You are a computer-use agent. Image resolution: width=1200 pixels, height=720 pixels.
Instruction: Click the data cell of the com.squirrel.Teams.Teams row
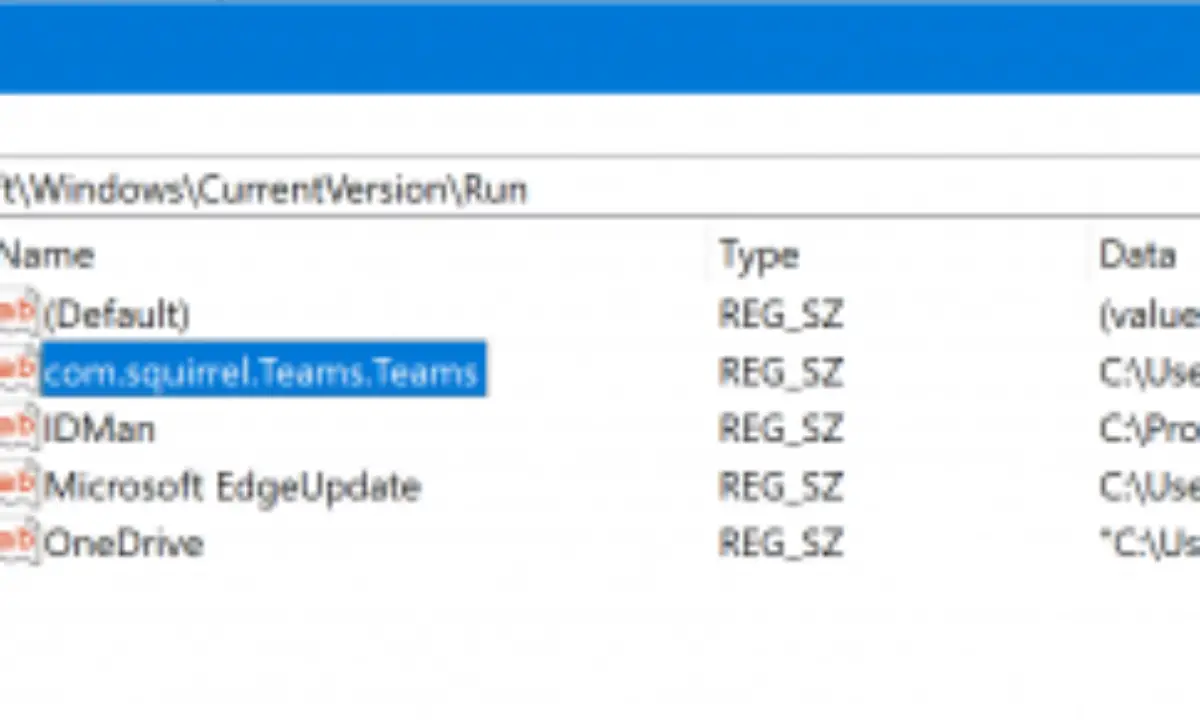[1149, 372]
